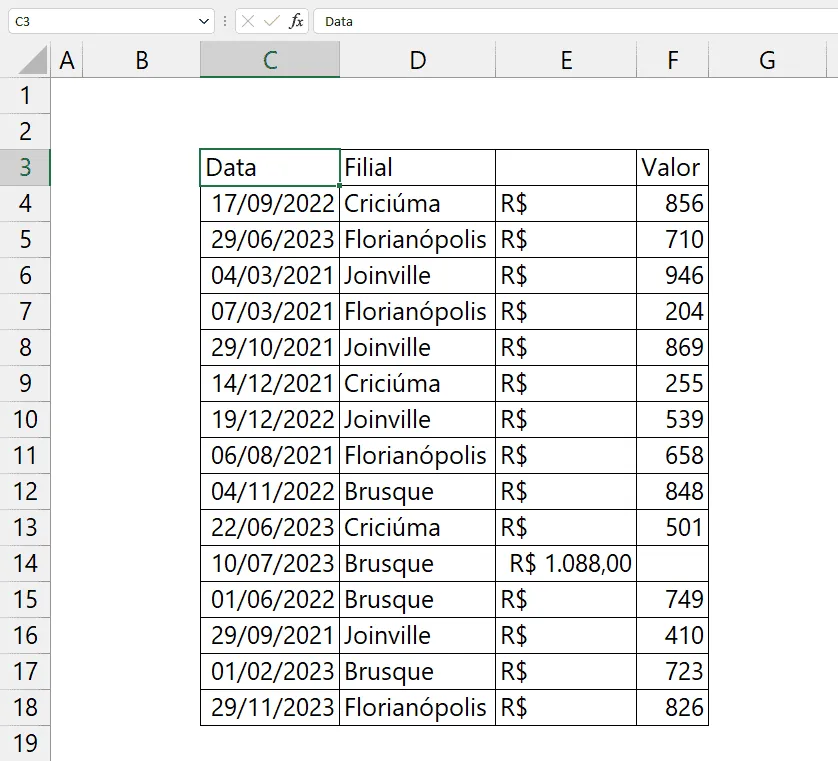Click the three-dot handle beside Name Box
Image resolution: width=838 pixels, height=761 pixels.
tap(225, 21)
